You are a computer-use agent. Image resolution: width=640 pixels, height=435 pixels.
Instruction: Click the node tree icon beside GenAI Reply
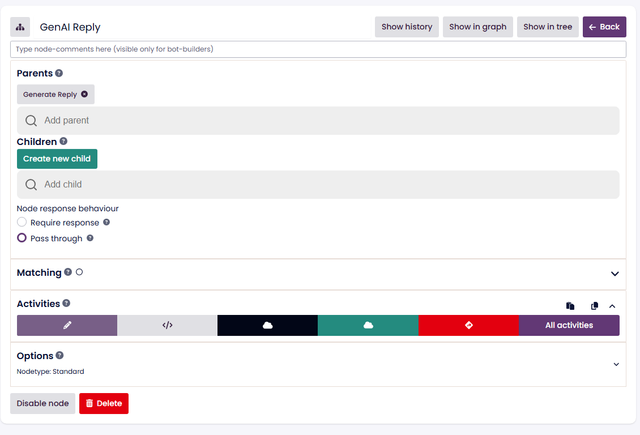pyautogui.click(x=21, y=27)
